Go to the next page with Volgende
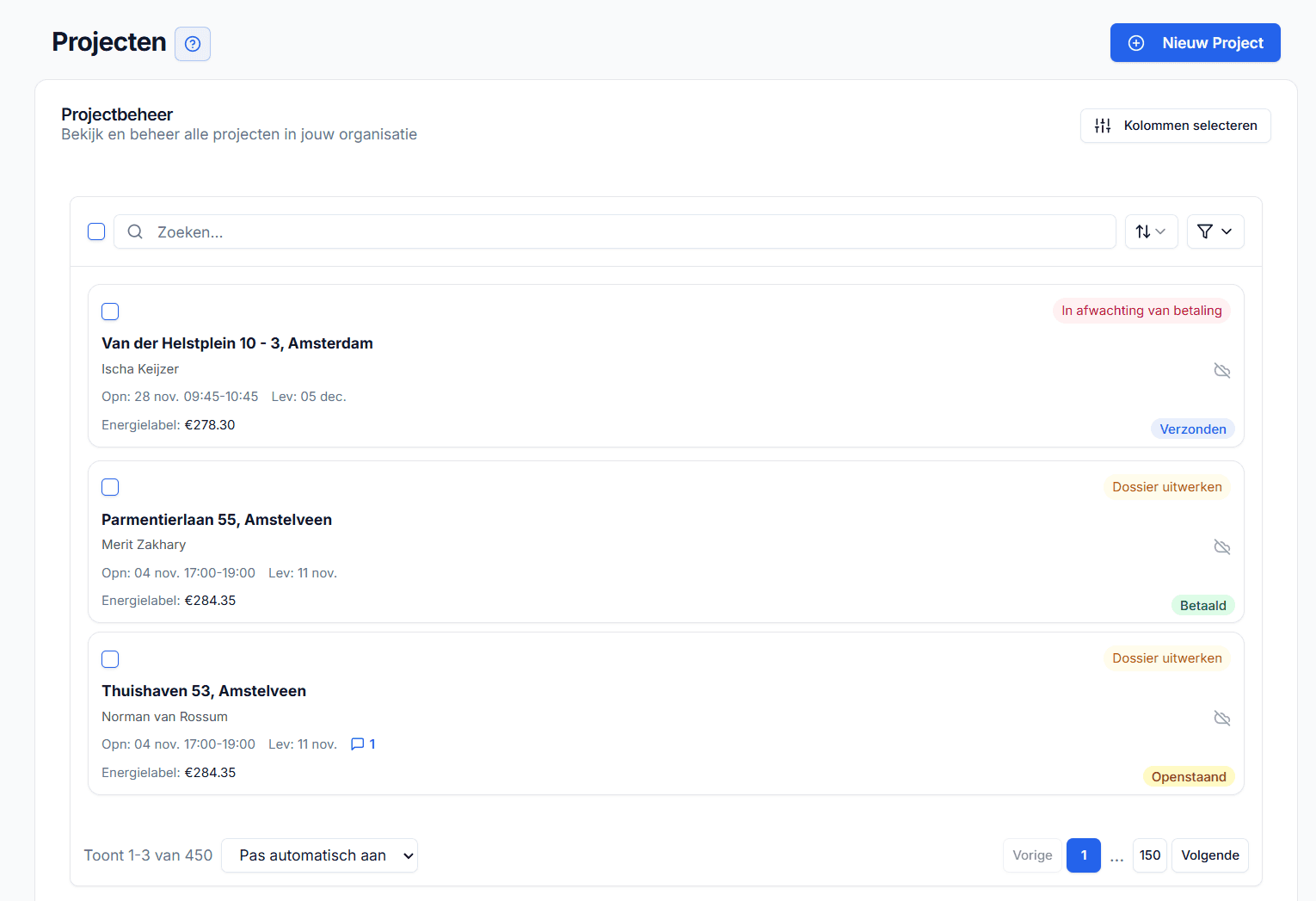 point(1209,855)
